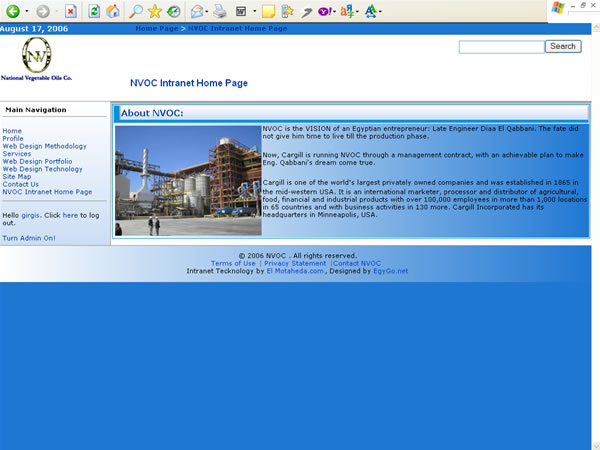Viewport: 600px width, 450px height.
Task: Click the green Back arrow button
Action: pyautogui.click(x=13, y=11)
